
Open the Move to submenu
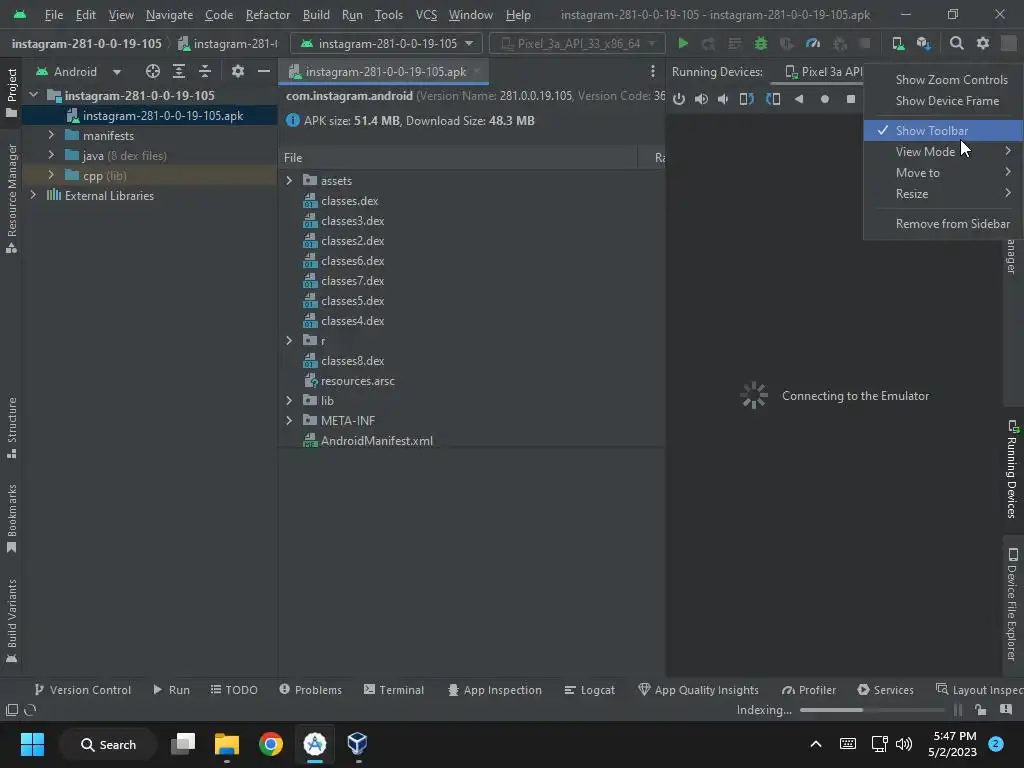click(x=943, y=172)
